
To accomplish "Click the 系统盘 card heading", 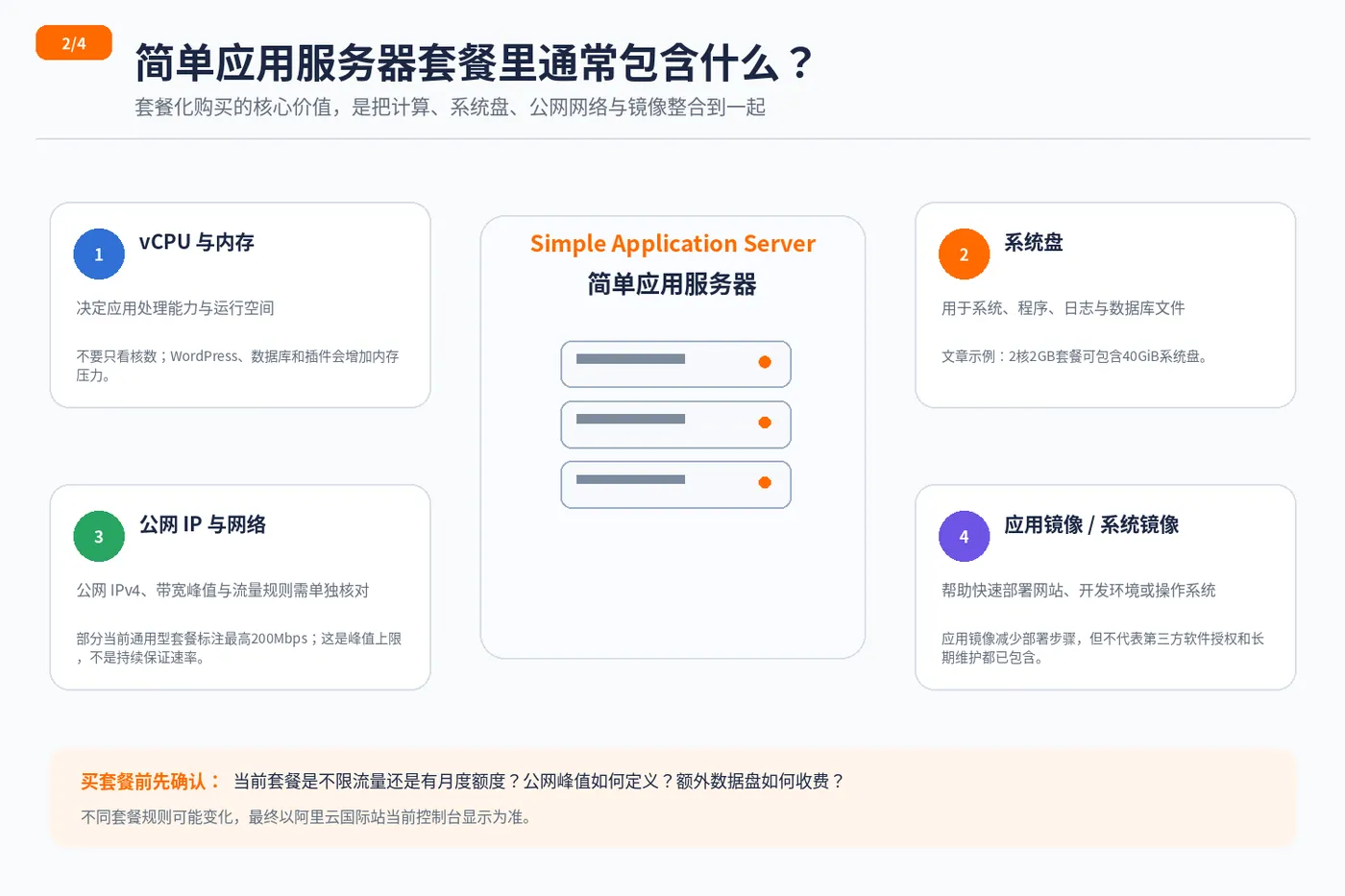I will pyautogui.click(x=1034, y=242).
